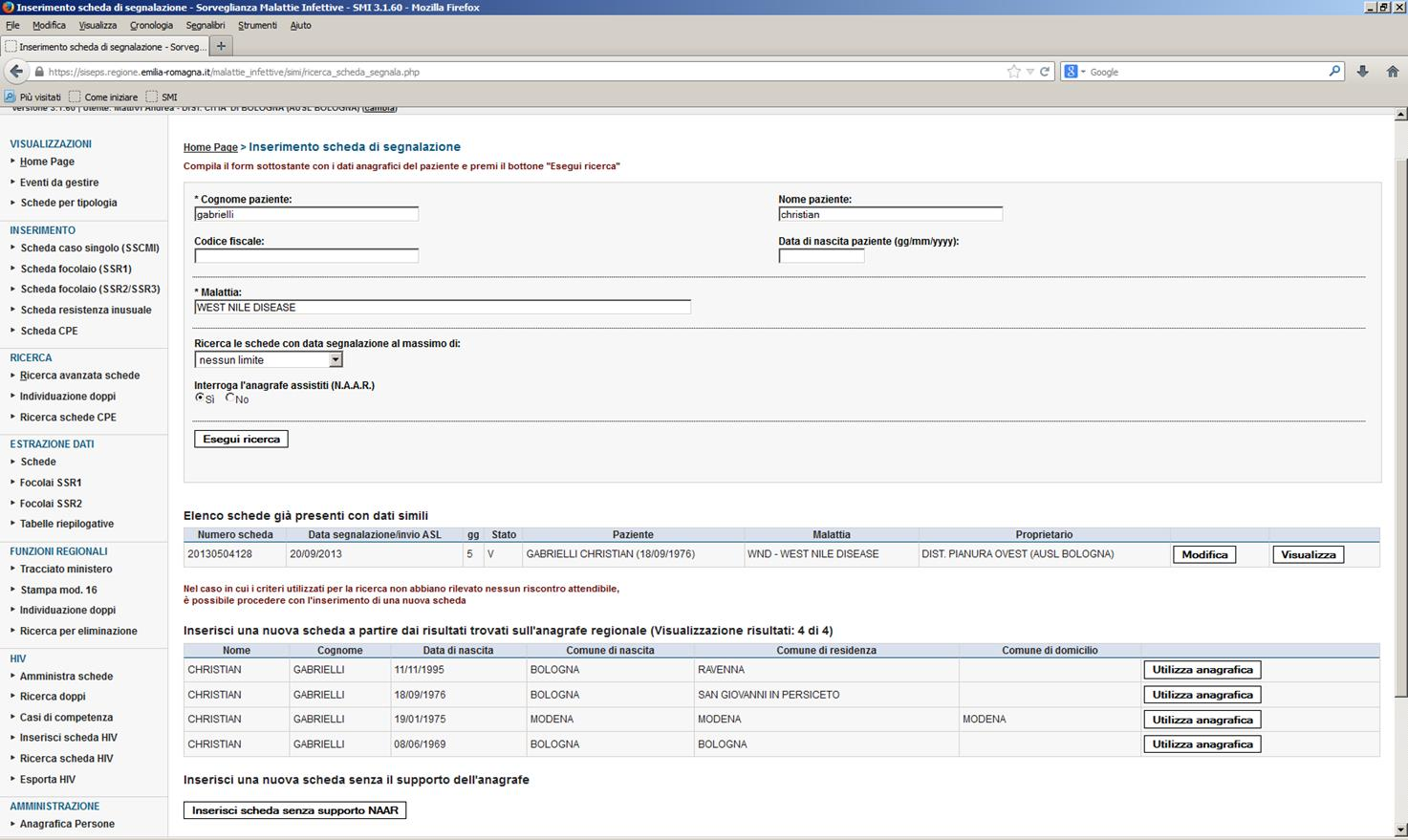Click the search magnifier in Google box
The width and height of the screenshot is (1408, 840).
[x=1334, y=71]
